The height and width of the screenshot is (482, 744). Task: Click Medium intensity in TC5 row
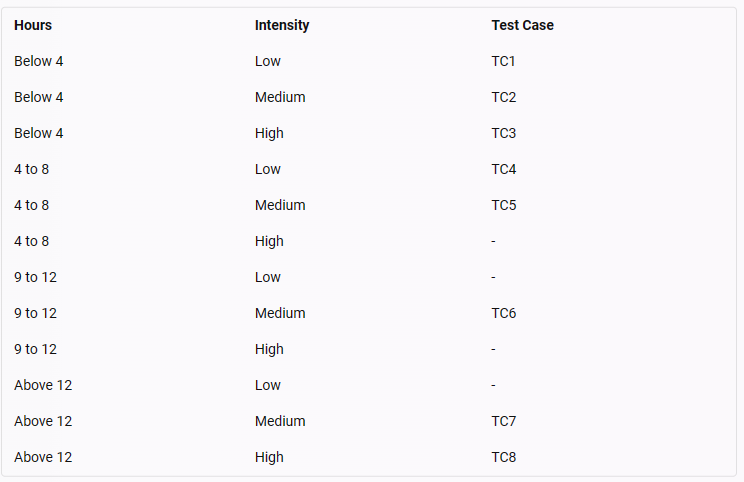280,205
